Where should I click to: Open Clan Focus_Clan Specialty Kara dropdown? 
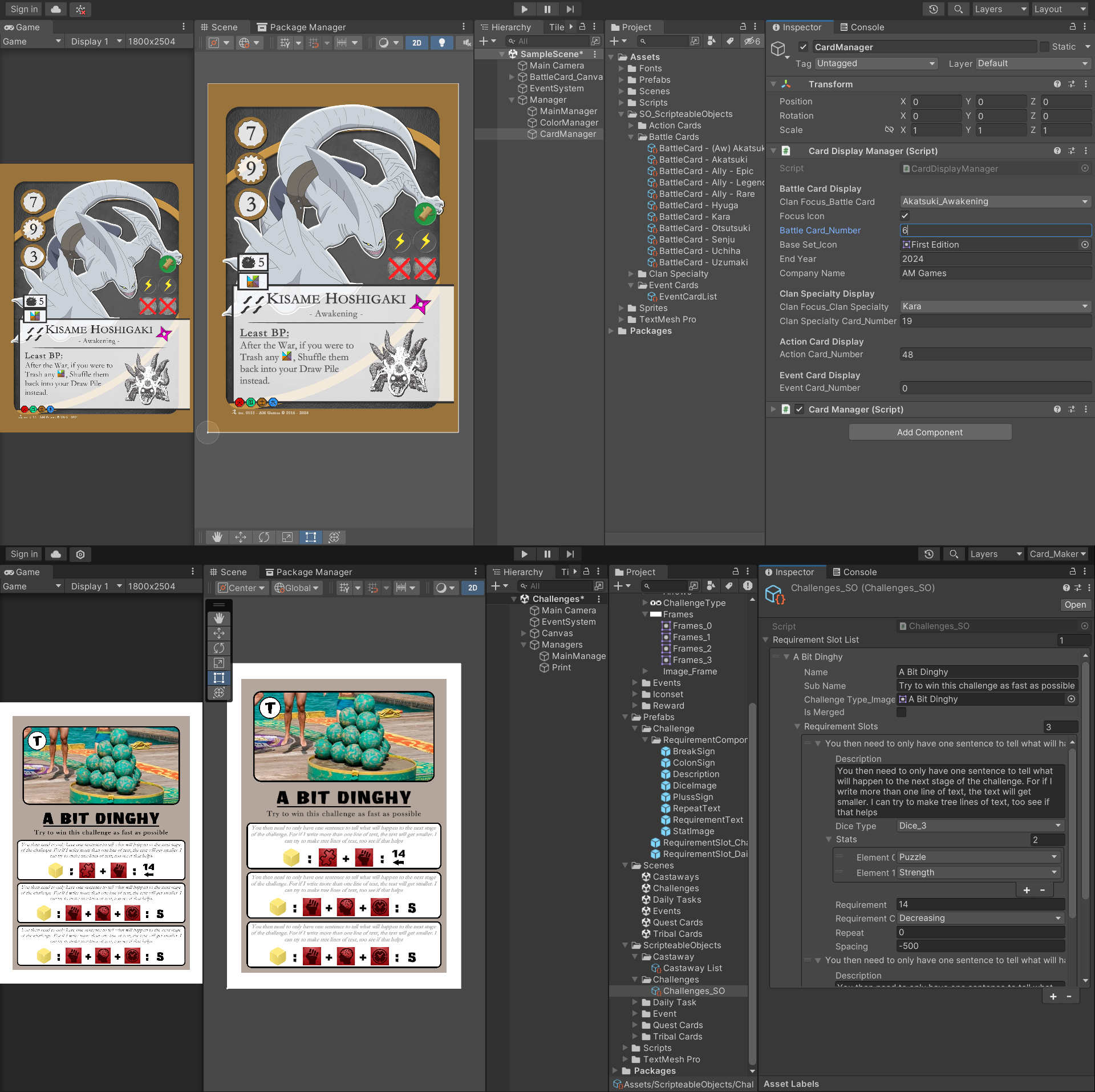click(995, 306)
